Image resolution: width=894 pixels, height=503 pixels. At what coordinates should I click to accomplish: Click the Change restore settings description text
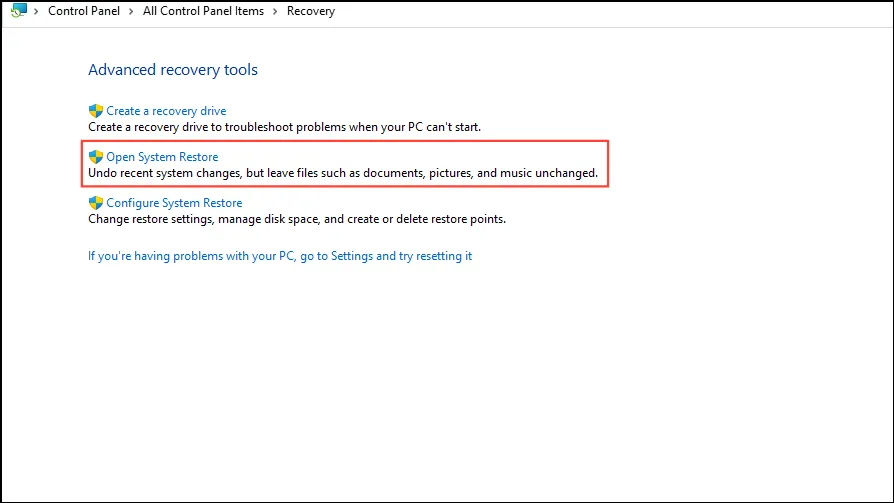tap(297, 219)
